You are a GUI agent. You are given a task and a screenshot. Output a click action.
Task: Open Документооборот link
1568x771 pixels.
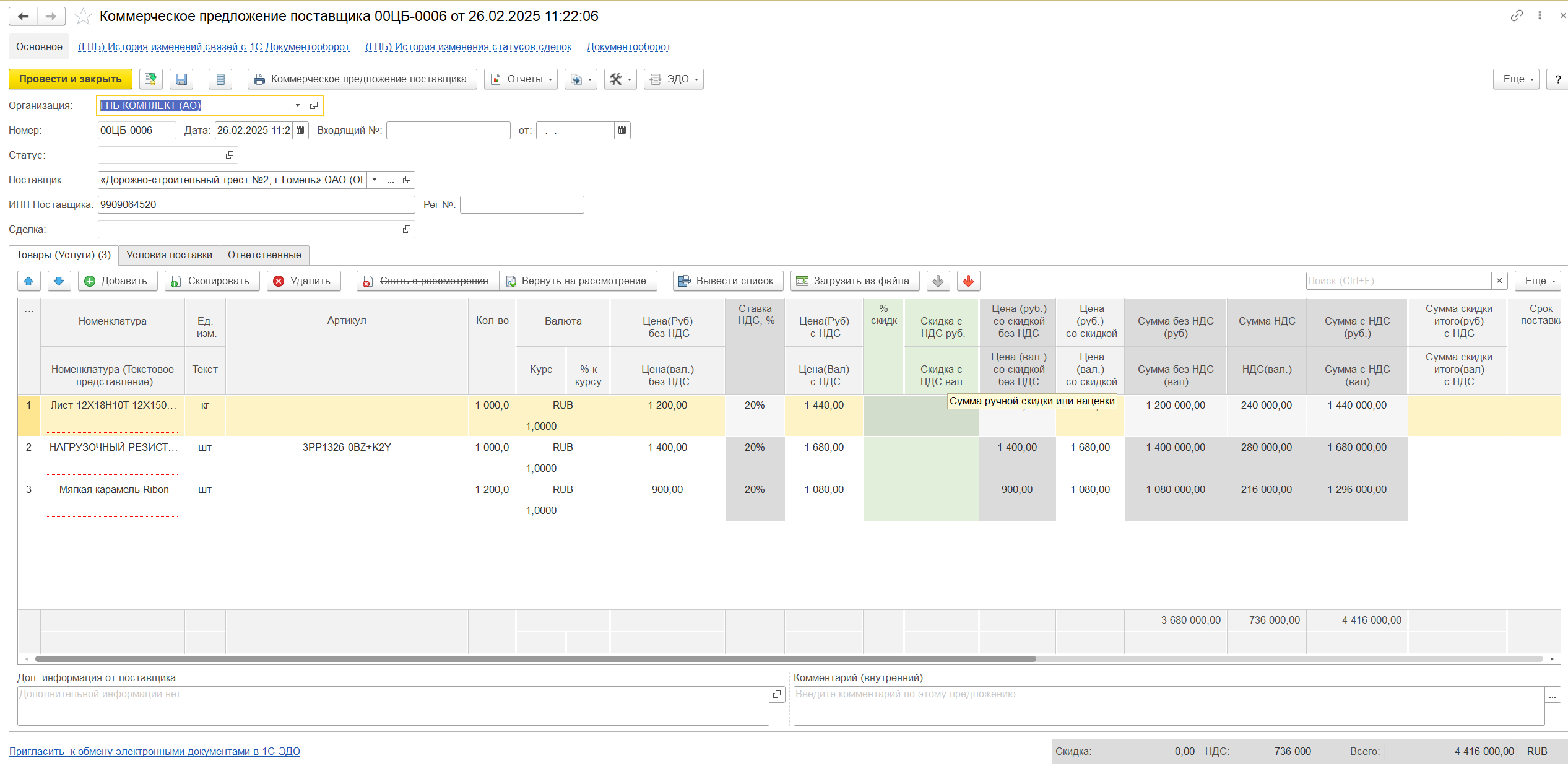[628, 46]
